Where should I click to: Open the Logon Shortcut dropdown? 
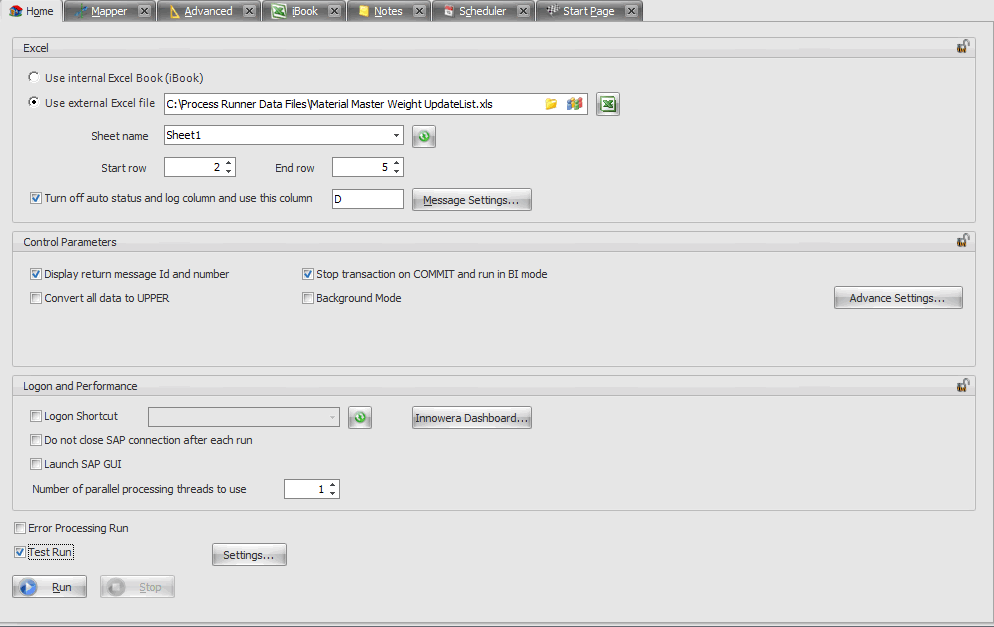click(x=332, y=417)
